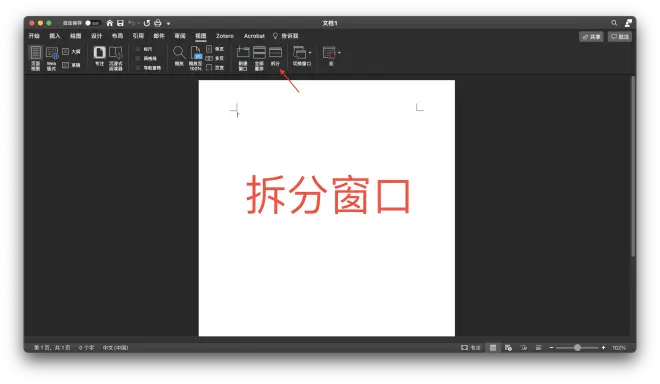Click Web Layout view icon in status bar
660x384 pixels.
(x=508, y=348)
